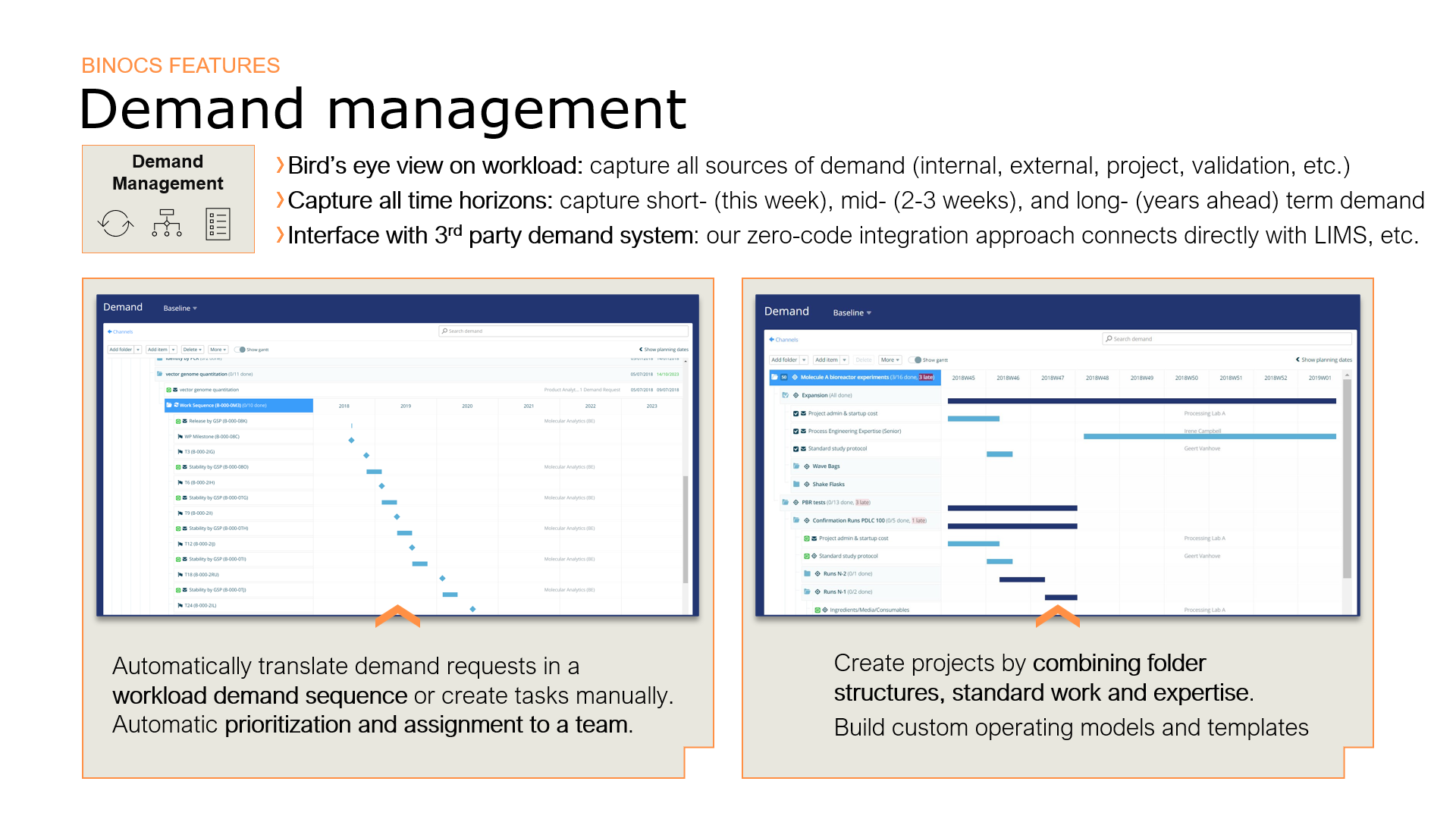Uncheck the Project admin & startup cost checkbox

click(x=795, y=413)
